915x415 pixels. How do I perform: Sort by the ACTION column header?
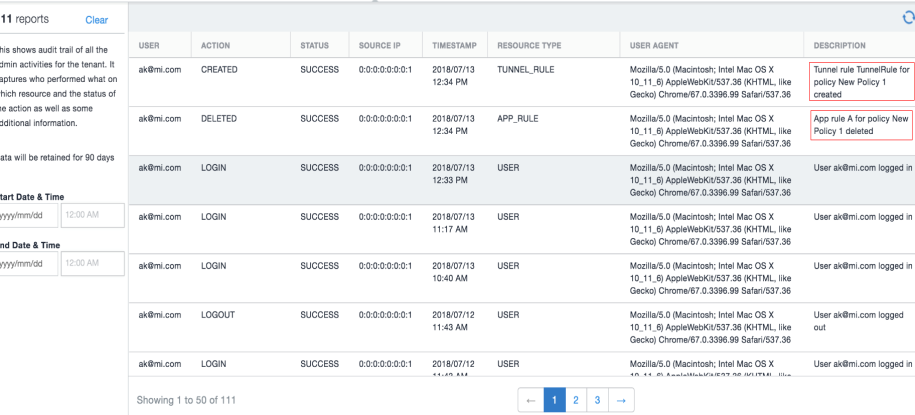tap(215, 46)
